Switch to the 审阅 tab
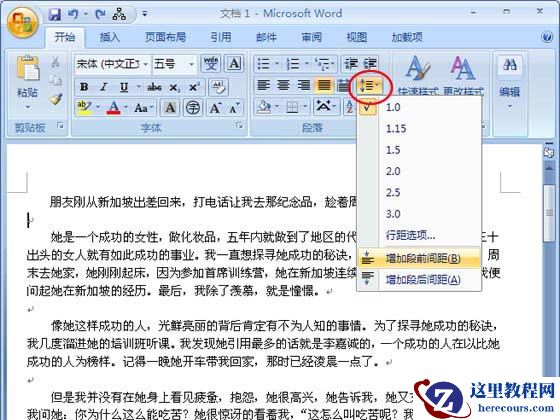The height and width of the screenshot is (420, 560). (x=311, y=37)
